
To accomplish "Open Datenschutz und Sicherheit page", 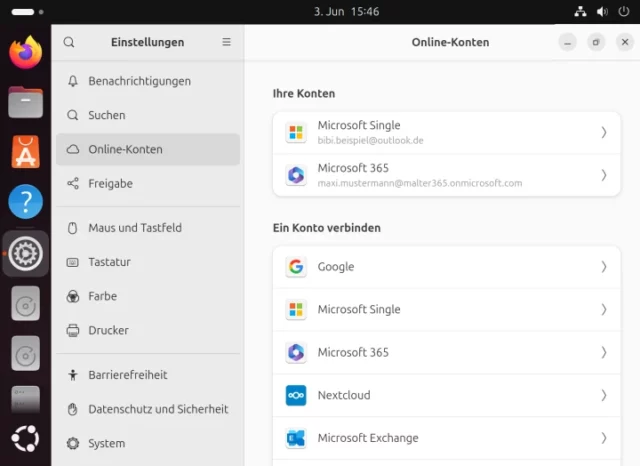I will click(x=148, y=409).
